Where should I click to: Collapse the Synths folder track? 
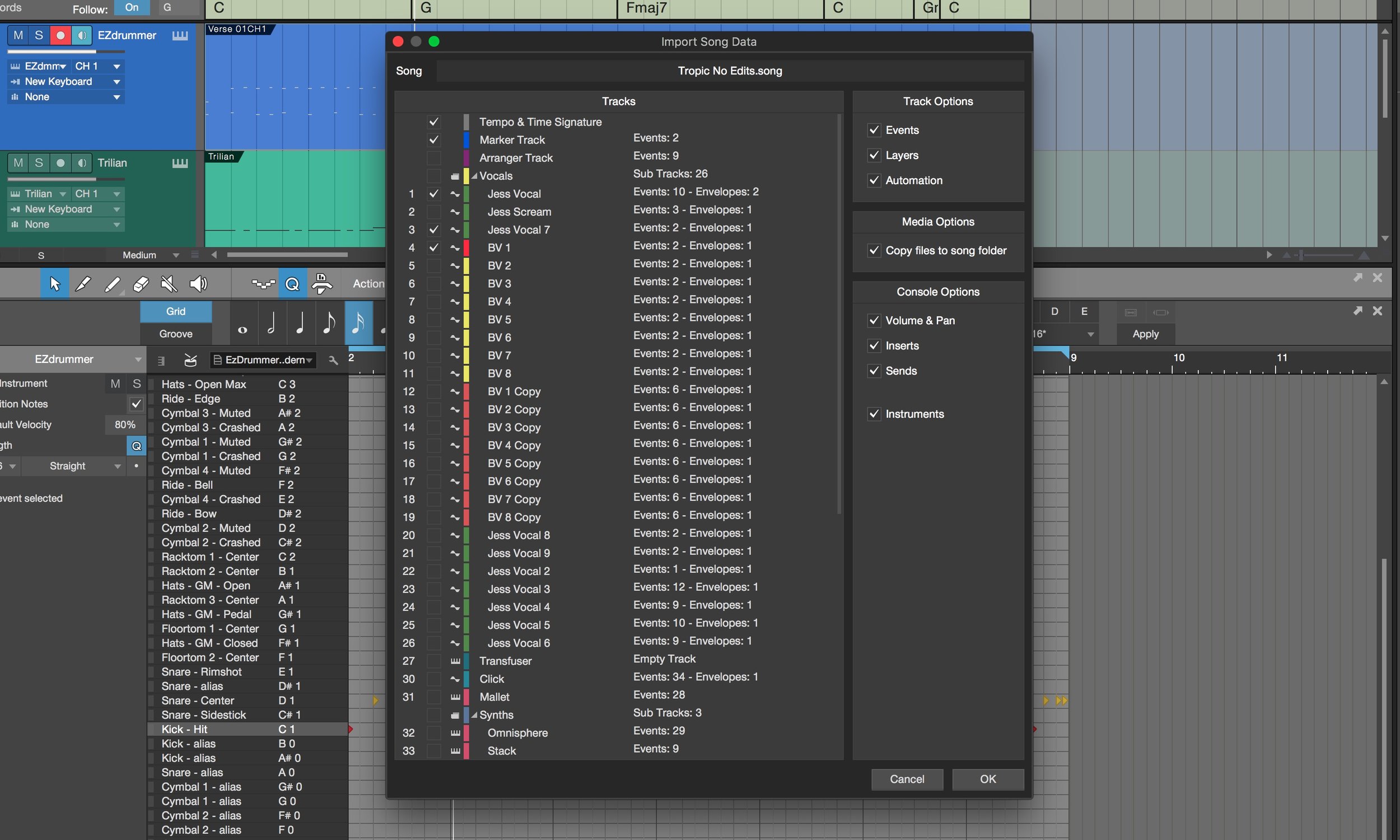point(474,715)
